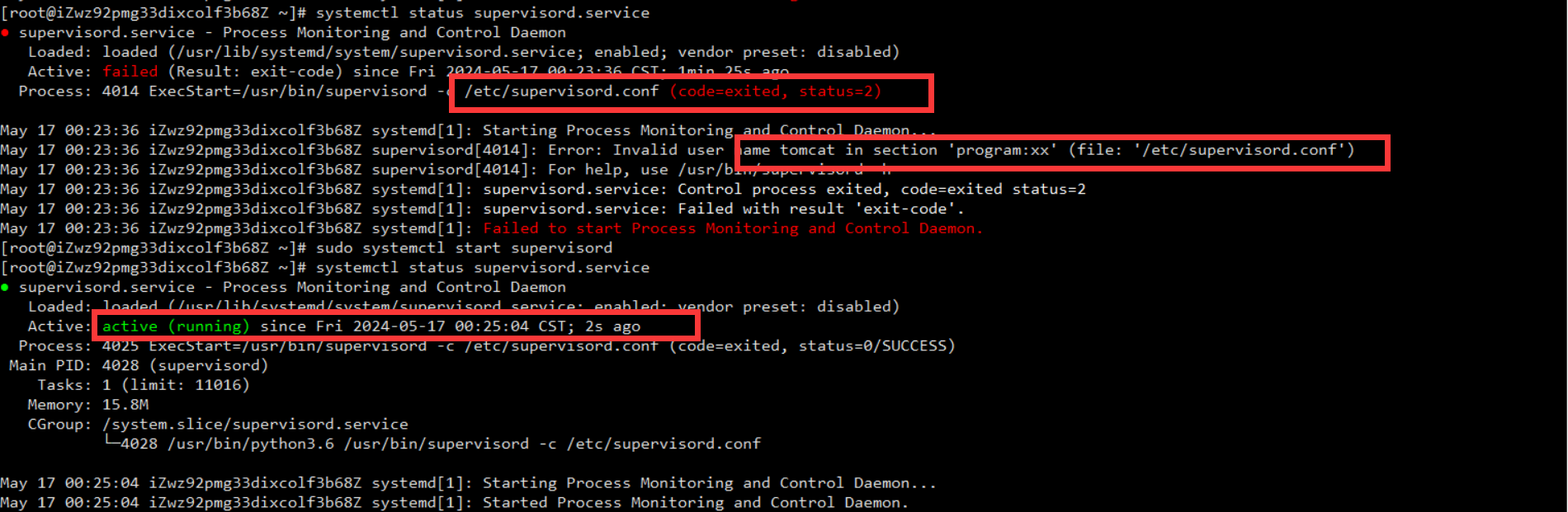The width and height of the screenshot is (1568, 512).
Task: Click the green running status dot
Action: click(x=5, y=288)
